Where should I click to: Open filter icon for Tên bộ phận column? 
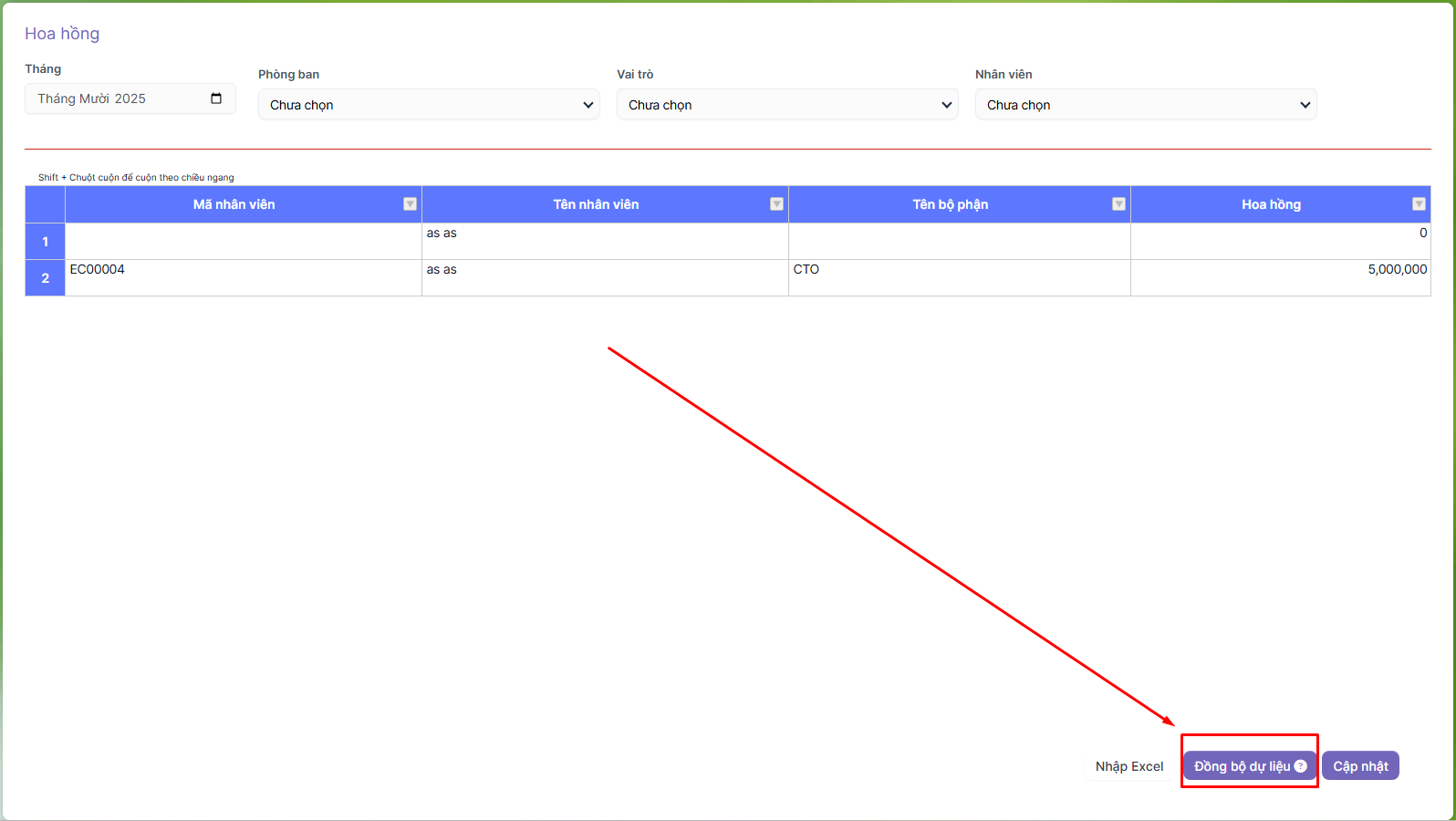point(1118,204)
